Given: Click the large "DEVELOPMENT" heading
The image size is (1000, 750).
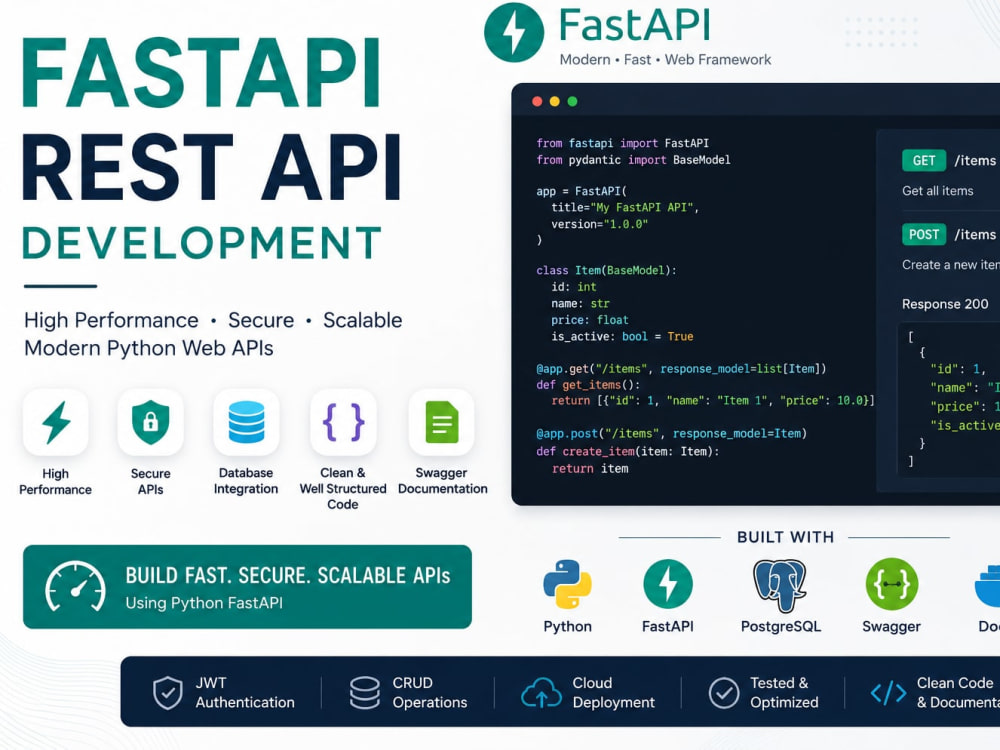Looking at the screenshot, I should click(x=202, y=243).
